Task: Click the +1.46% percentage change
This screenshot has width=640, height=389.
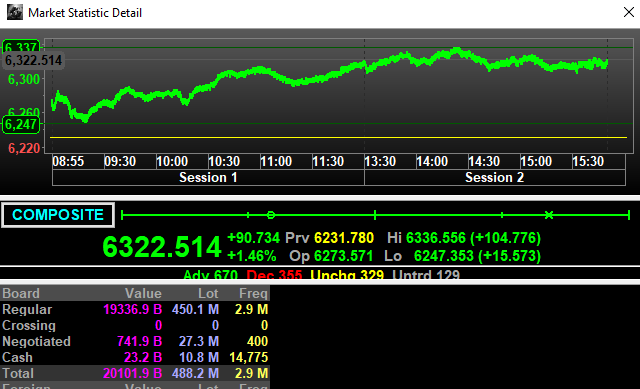Action: (x=251, y=256)
